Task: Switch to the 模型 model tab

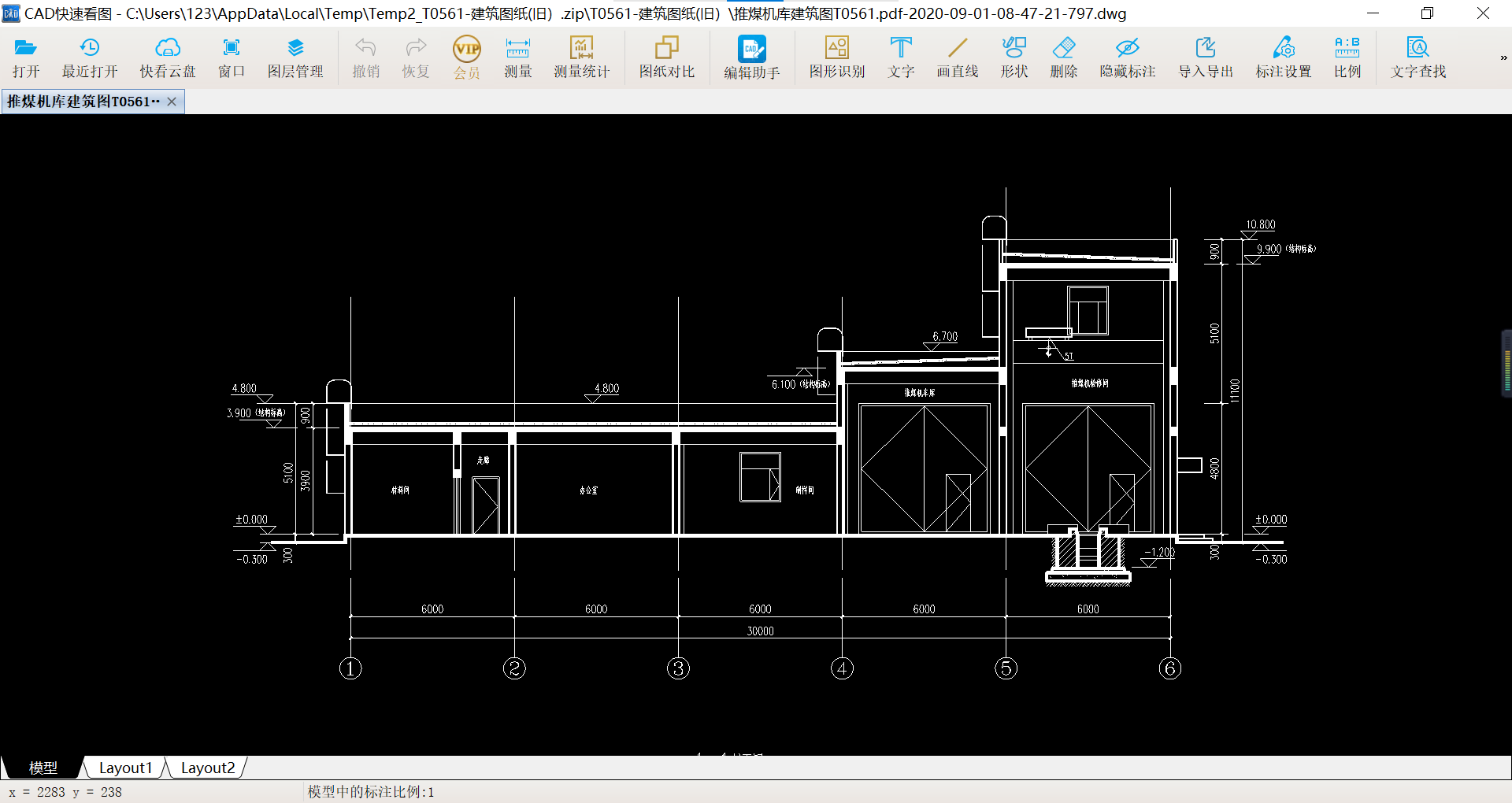Action: [43, 768]
